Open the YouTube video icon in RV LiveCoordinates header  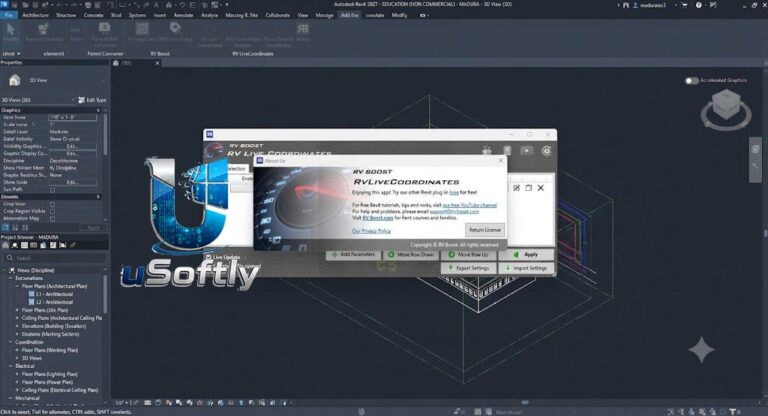point(527,150)
